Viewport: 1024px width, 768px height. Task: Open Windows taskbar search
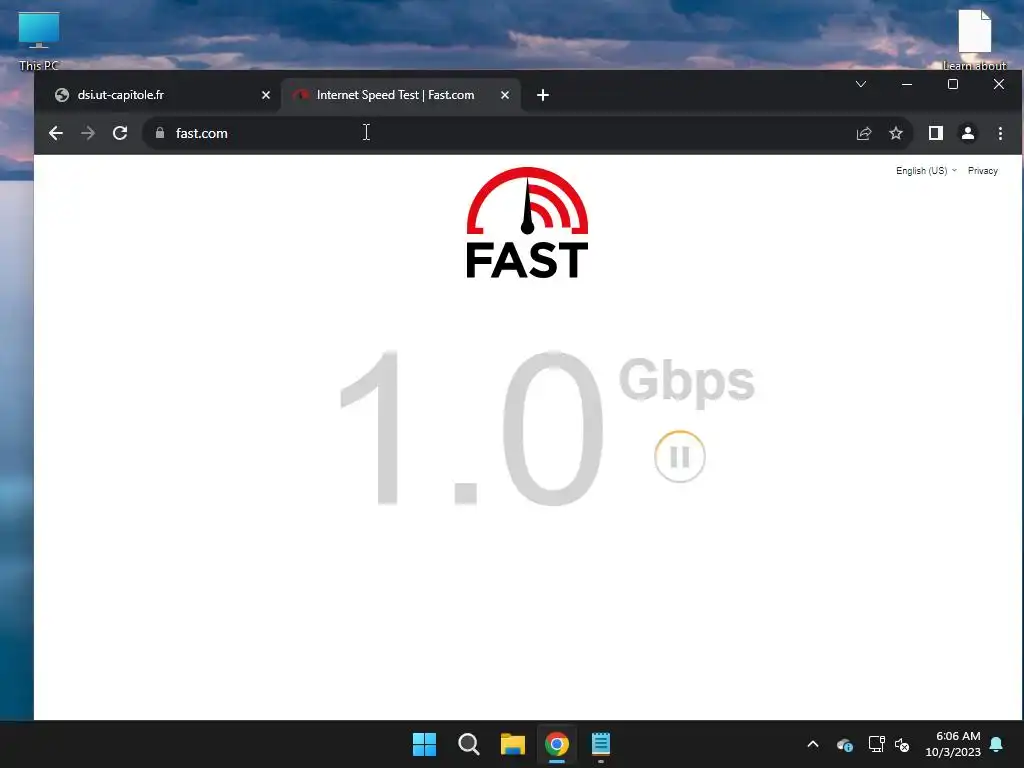coord(468,744)
